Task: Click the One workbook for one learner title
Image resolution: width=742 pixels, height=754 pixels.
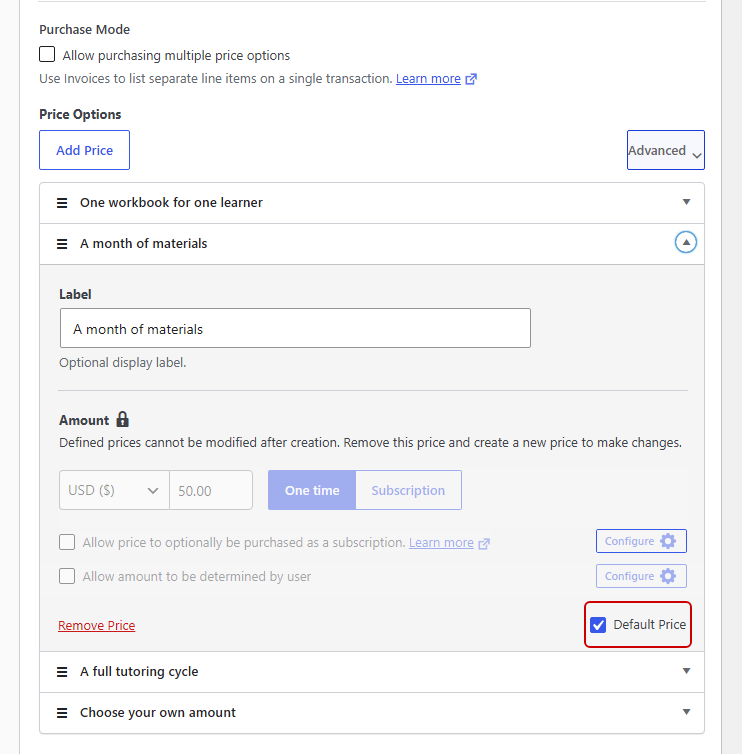Action: (171, 202)
